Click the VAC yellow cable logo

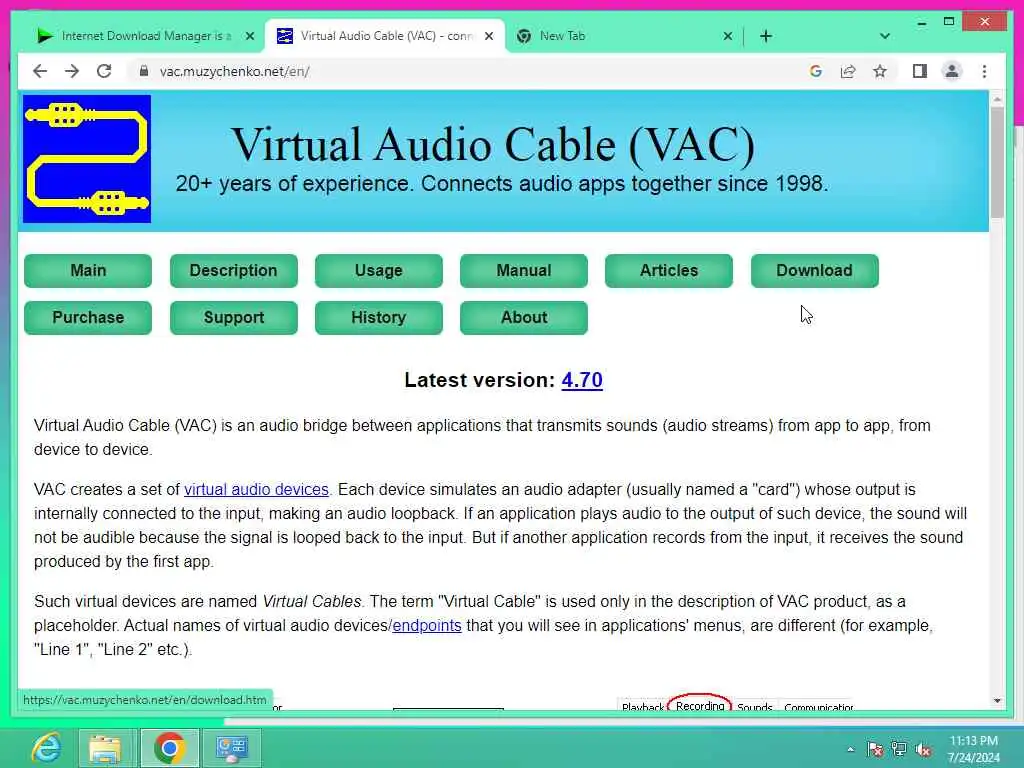pyautogui.click(x=87, y=159)
